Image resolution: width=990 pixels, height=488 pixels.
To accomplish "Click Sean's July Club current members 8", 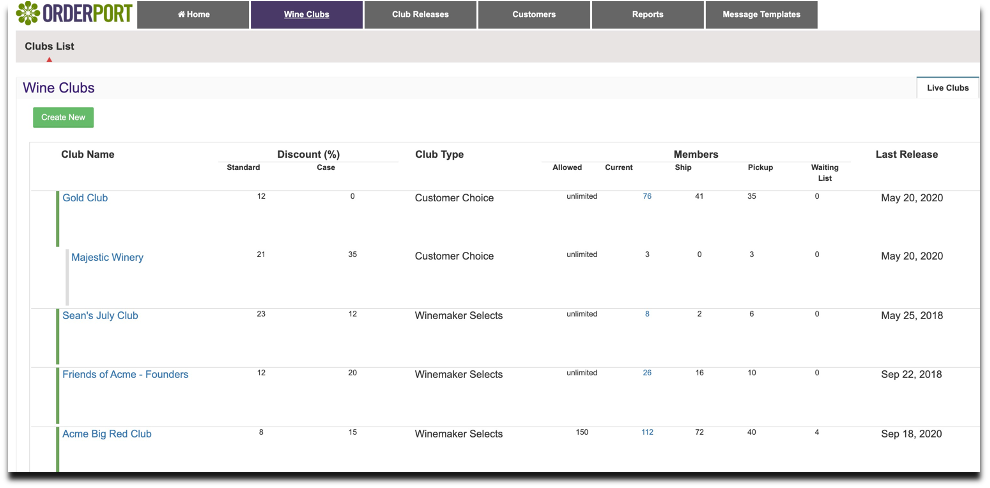I will click(647, 314).
